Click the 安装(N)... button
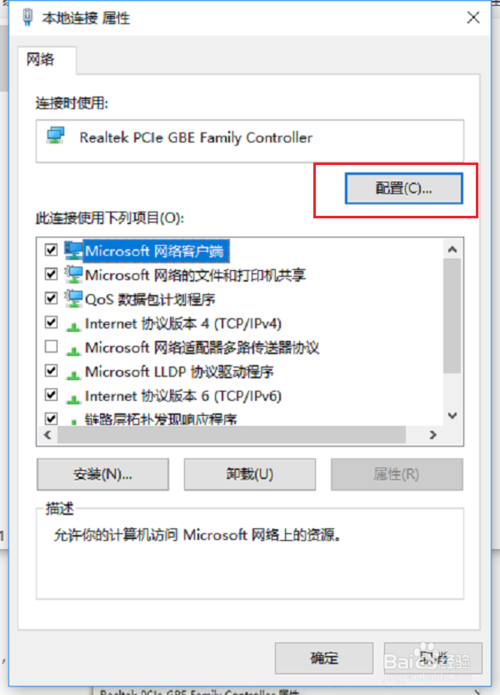 (x=103, y=474)
